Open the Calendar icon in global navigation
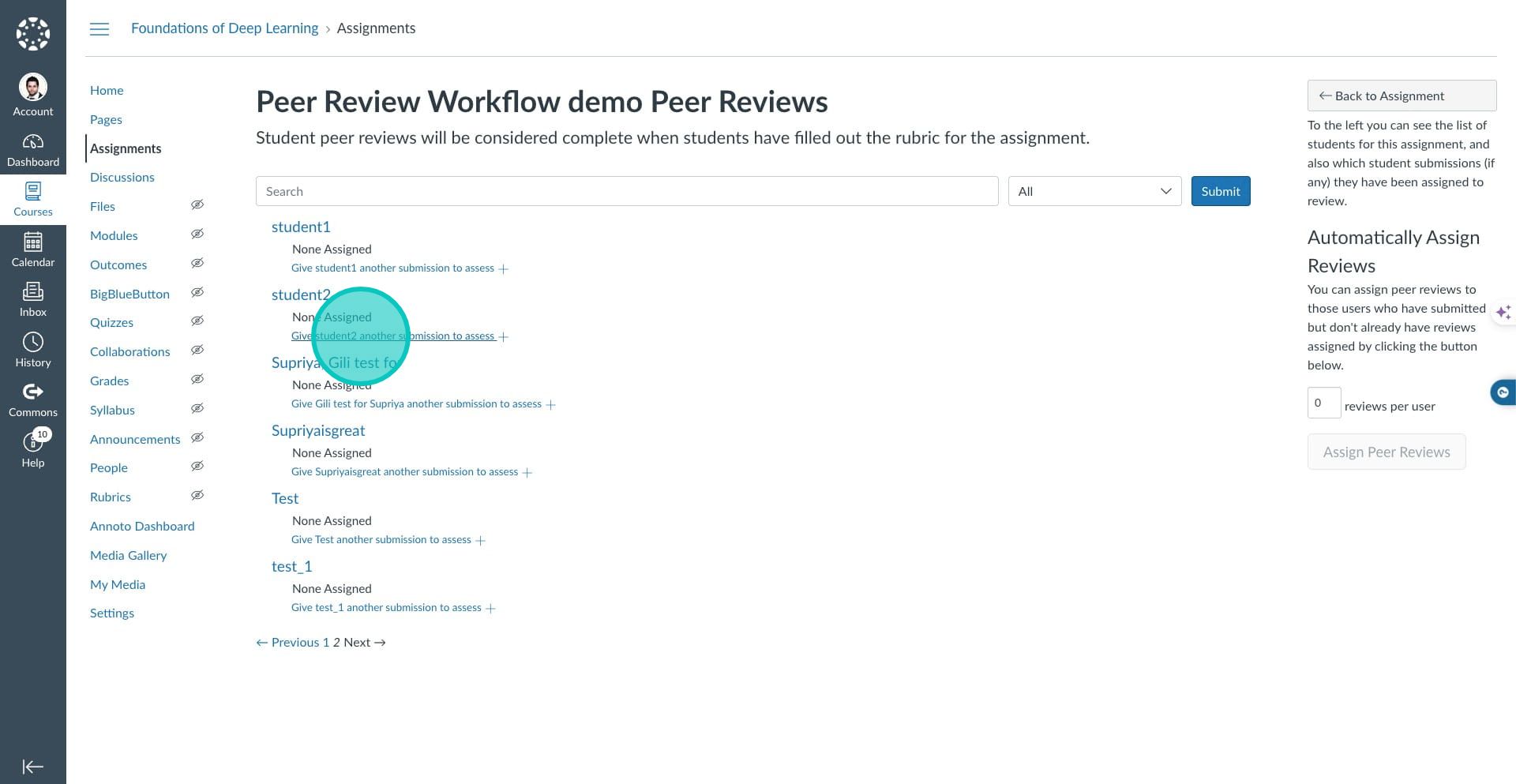 coord(32,242)
